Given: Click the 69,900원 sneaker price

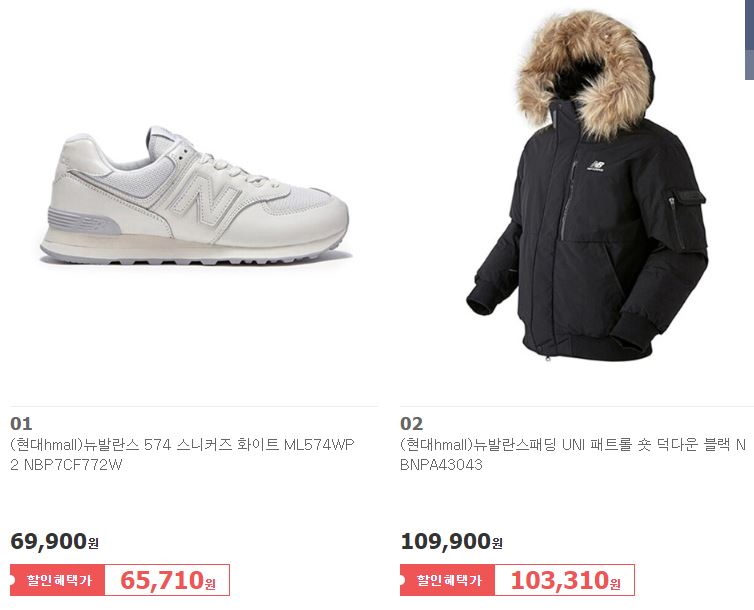Looking at the screenshot, I should click(x=54, y=541).
